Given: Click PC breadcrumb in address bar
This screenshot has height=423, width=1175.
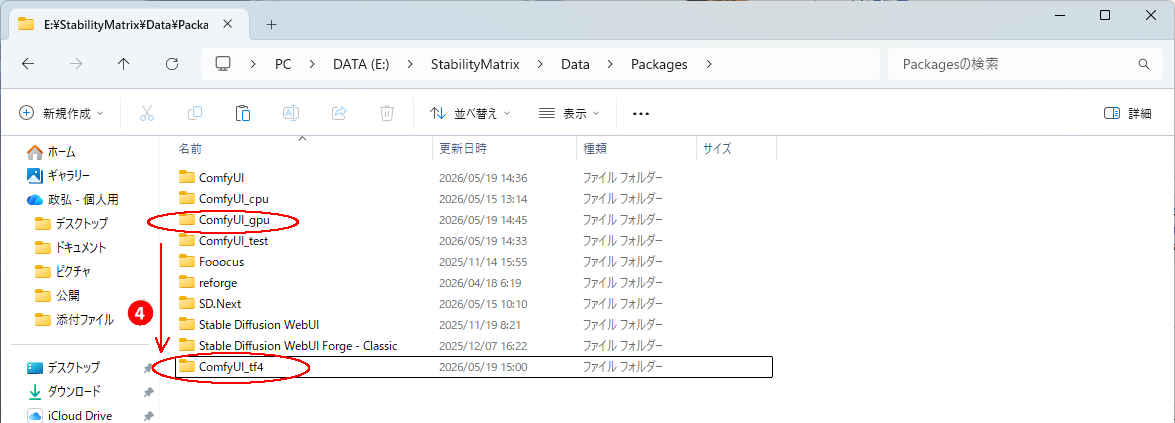Looking at the screenshot, I should tap(283, 64).
